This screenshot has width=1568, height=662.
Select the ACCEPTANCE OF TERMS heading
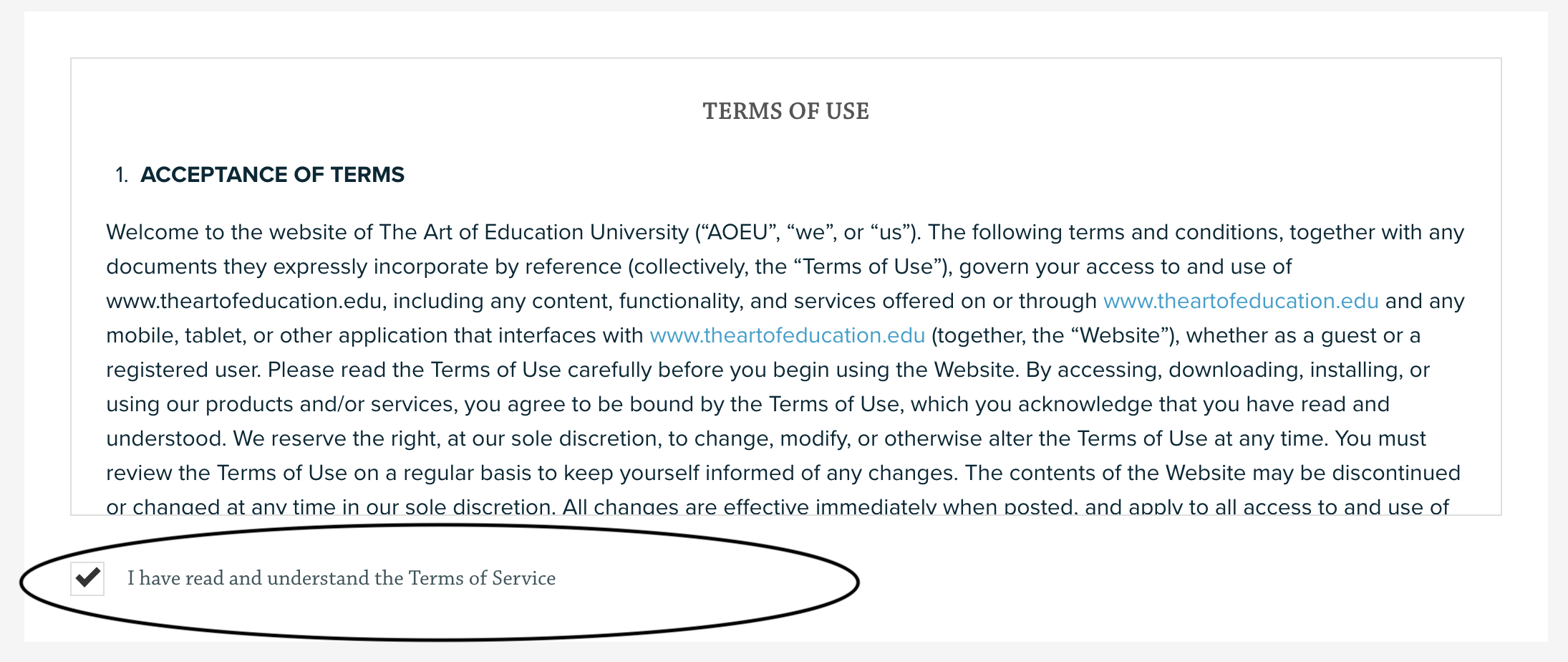pos(272,175)
